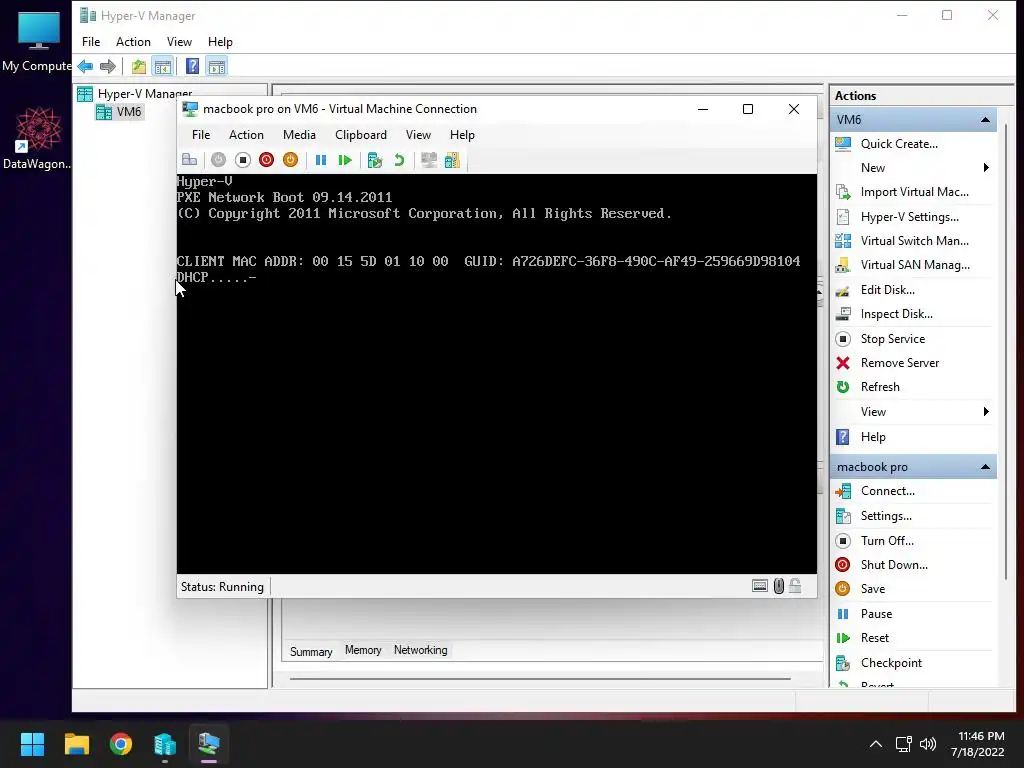The width and height of the screenshot is (1024, 768).
Task: Click the Back arrow in Hyper-V Manager toolbar
Action: (x=85, y=66)
